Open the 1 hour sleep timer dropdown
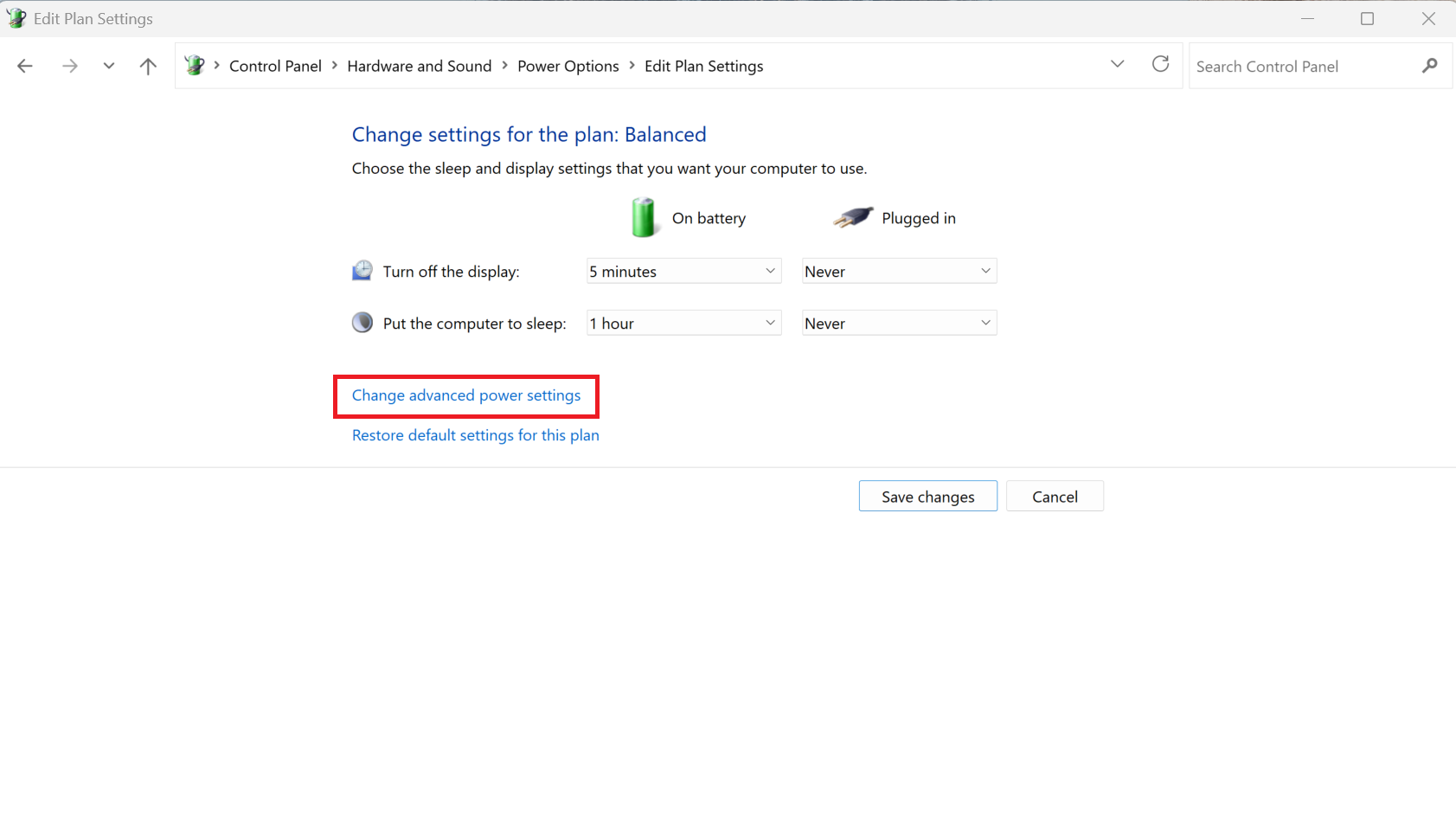 coord(683,323)
